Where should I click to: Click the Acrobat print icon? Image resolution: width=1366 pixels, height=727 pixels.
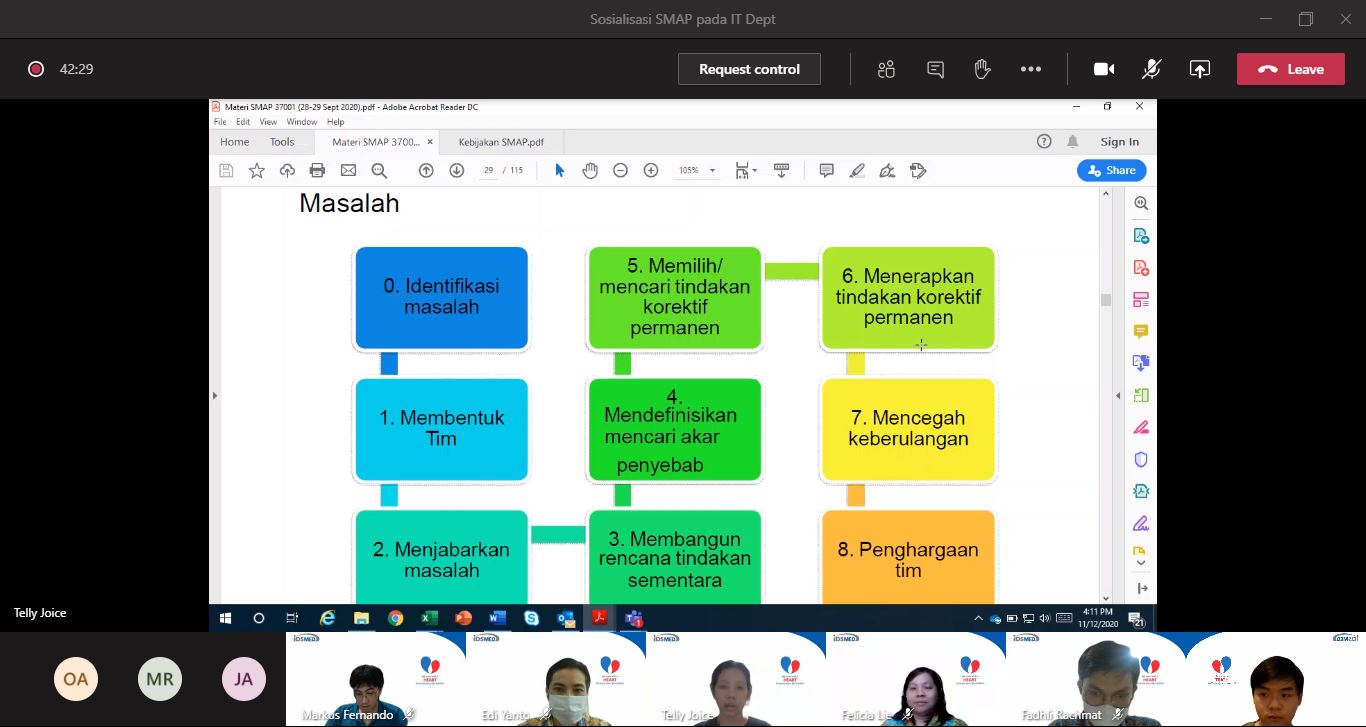tap(317, 171)
